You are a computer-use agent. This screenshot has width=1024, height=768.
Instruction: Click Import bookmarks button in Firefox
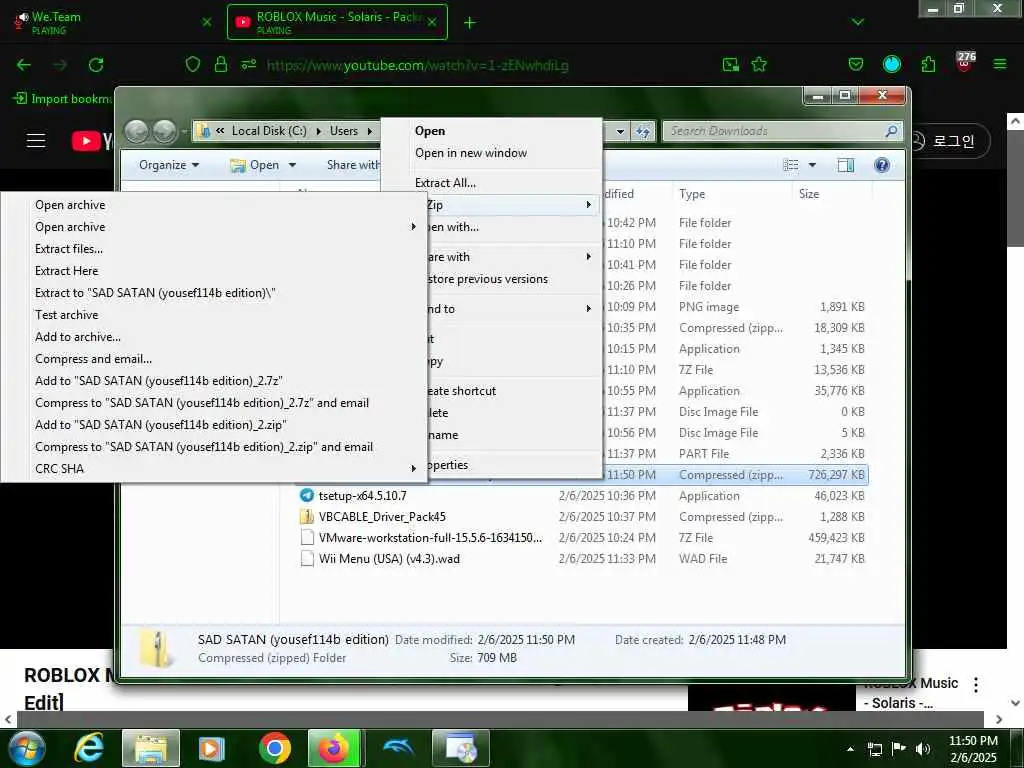click(x=63, y=99)
